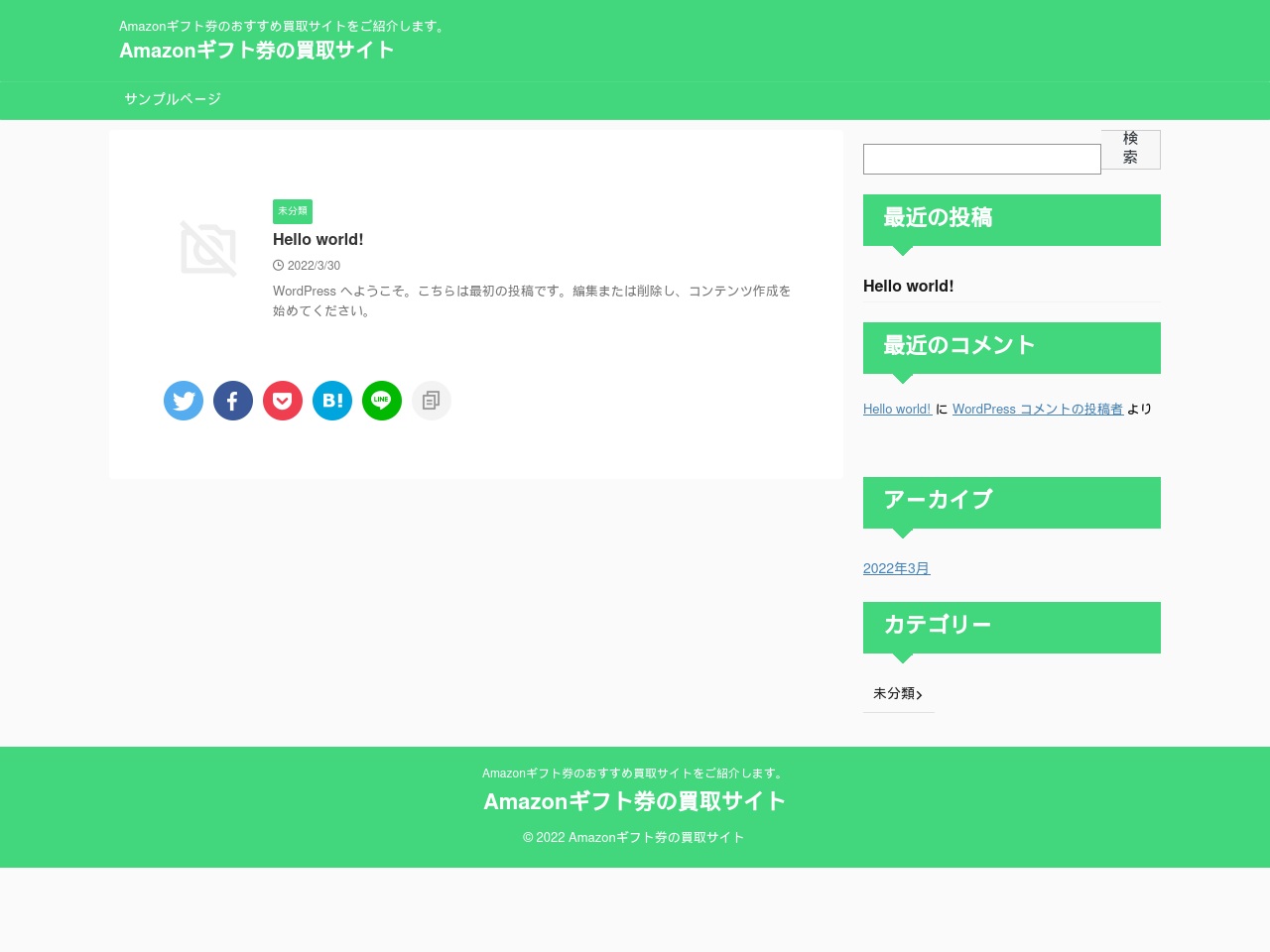Screen dimensions: 1270x952
Task: Click the アーカイブ widget heading
Action: [1012, 502]
